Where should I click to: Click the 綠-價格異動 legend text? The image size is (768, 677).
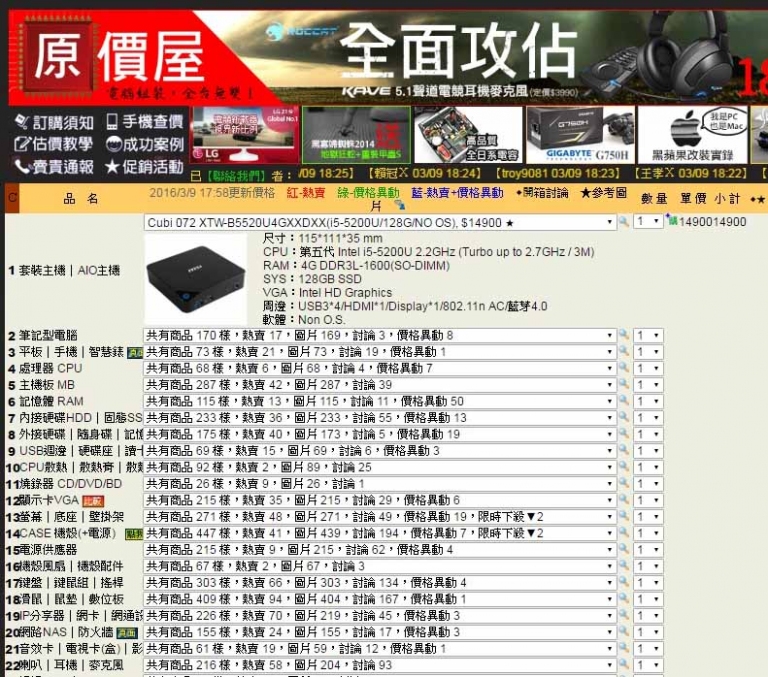coord(368,193)
